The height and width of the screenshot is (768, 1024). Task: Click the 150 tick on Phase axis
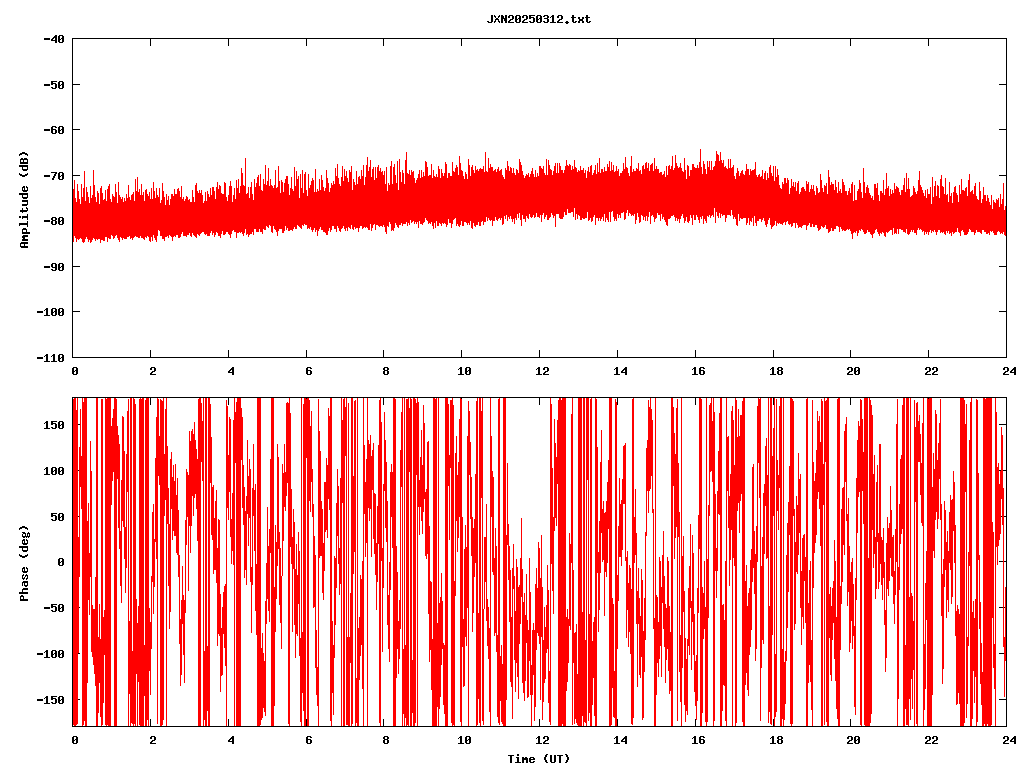(54, 425)
